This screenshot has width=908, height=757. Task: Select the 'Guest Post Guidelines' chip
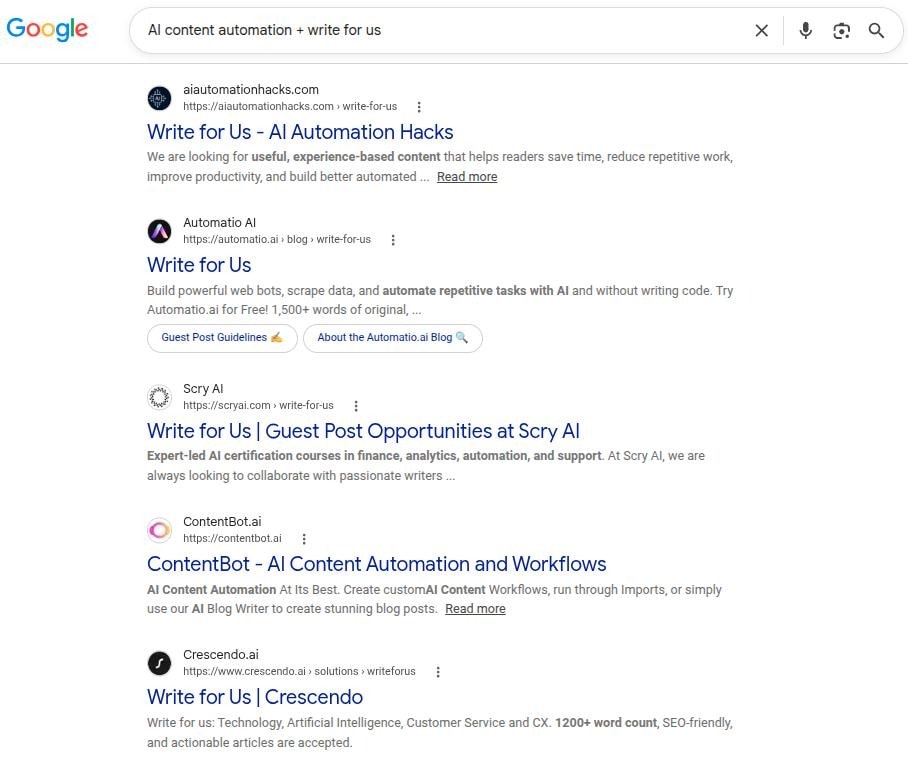[x=222, y=338]
